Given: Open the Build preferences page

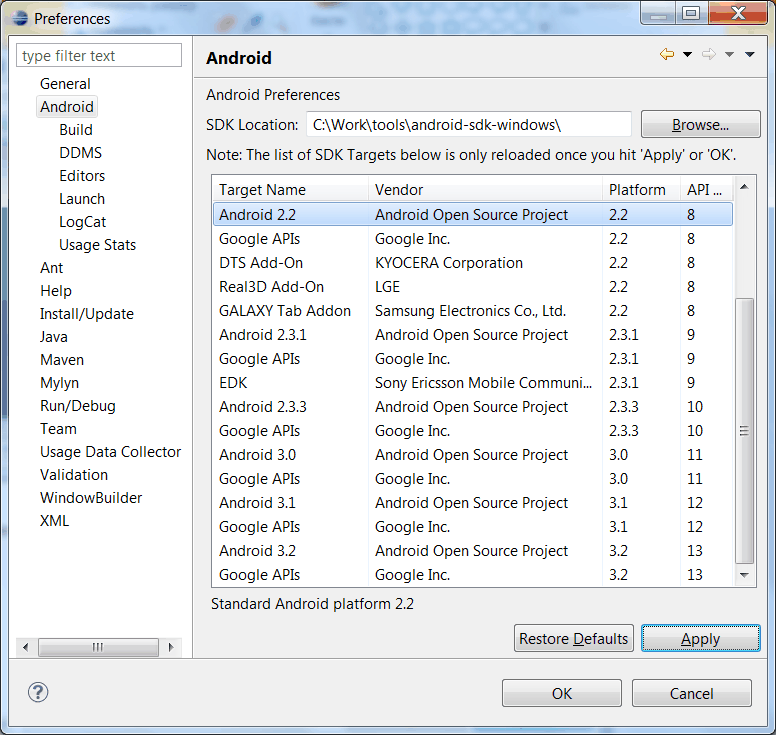Looking at the screenshot, I should coord(76,130).
